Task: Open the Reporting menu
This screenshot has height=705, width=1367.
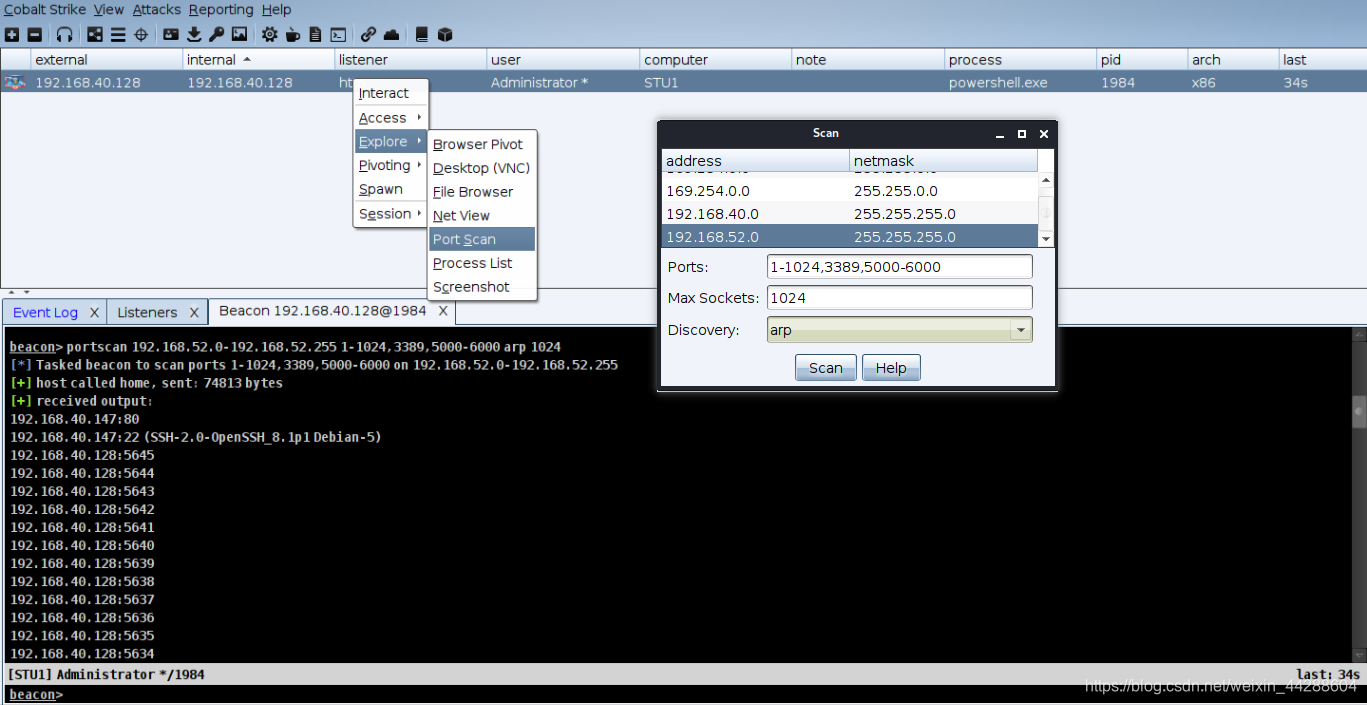Action: point(221,9)
